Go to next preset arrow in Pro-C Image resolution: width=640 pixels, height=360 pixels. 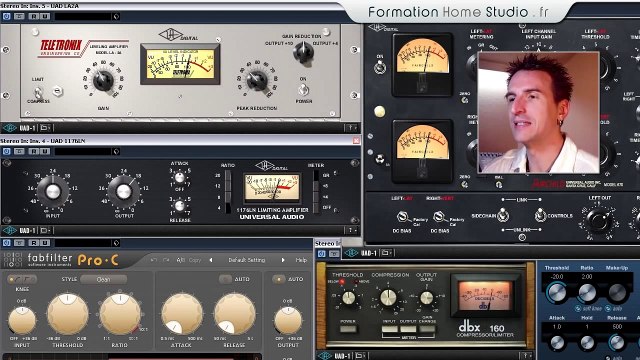point(283,260)
